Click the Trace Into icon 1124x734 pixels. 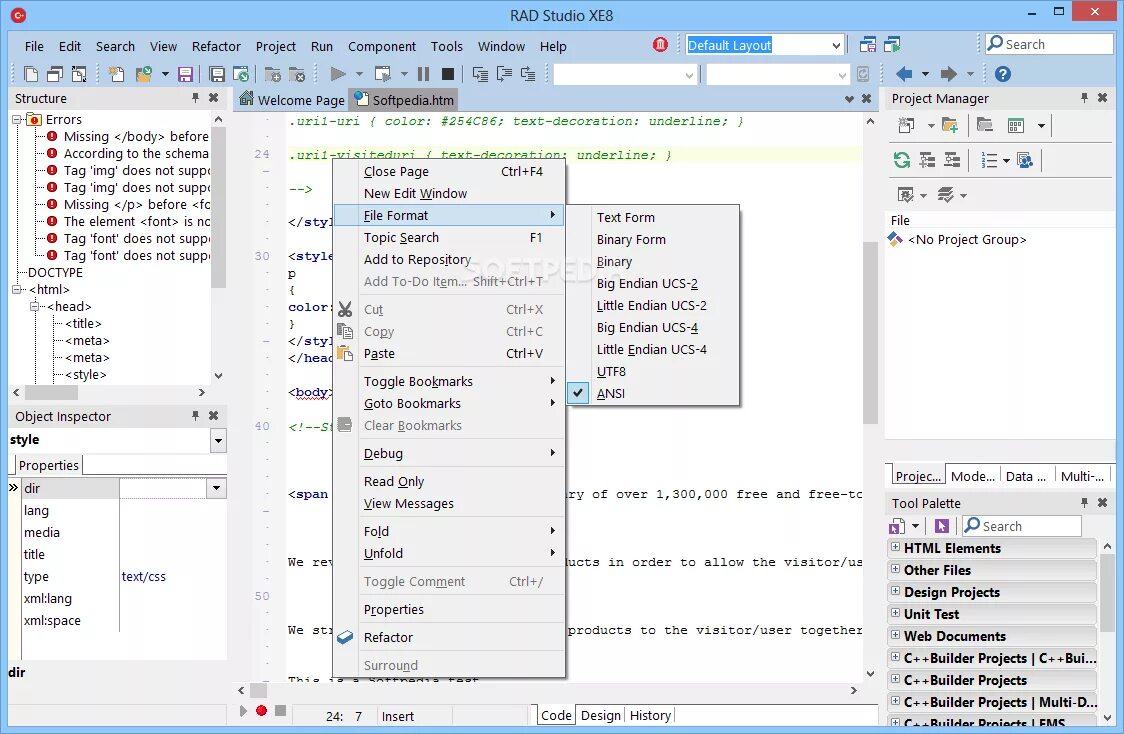[x=480, y=74]
